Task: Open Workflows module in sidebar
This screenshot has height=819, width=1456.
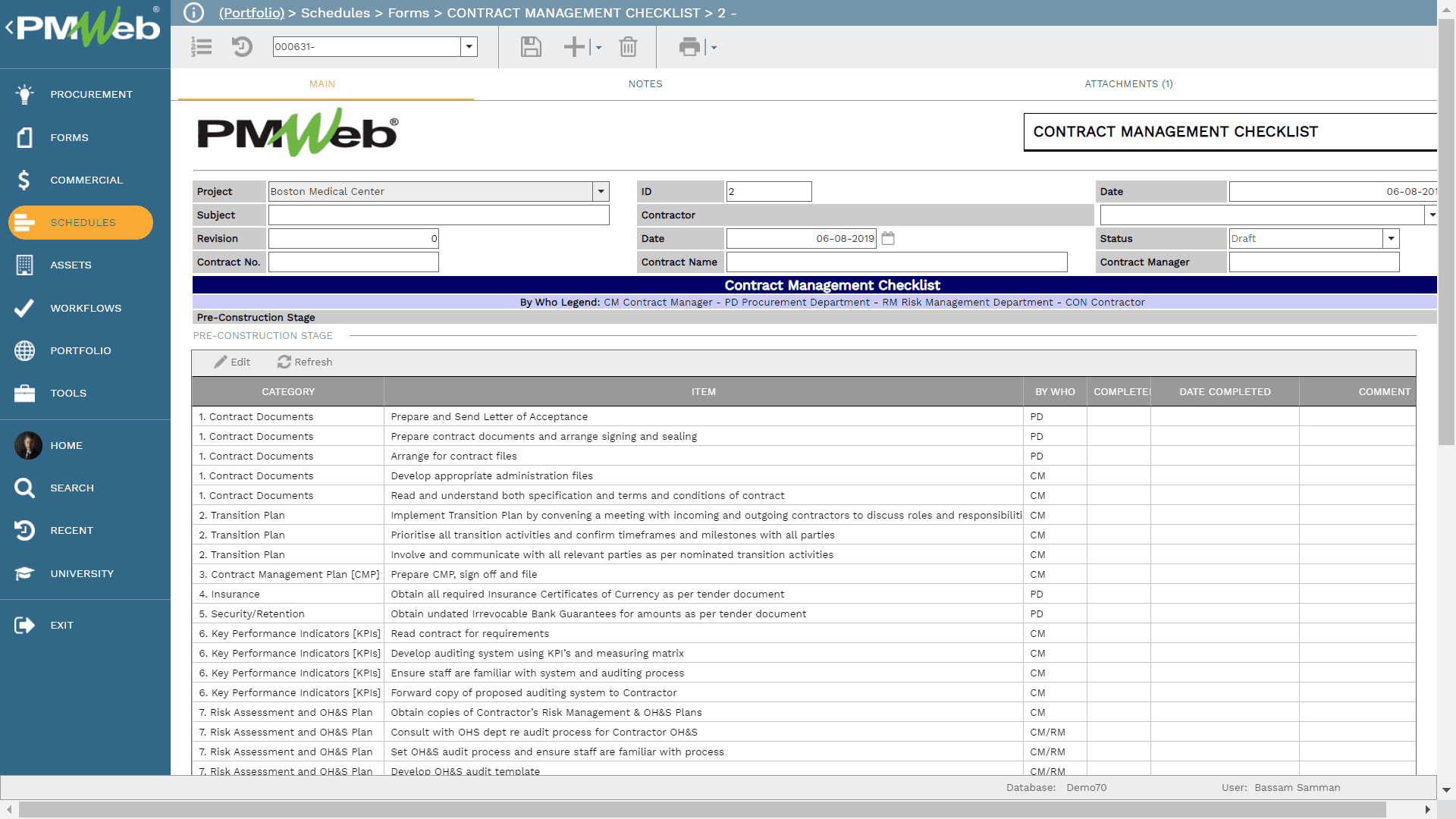Action: coord(85,308)
